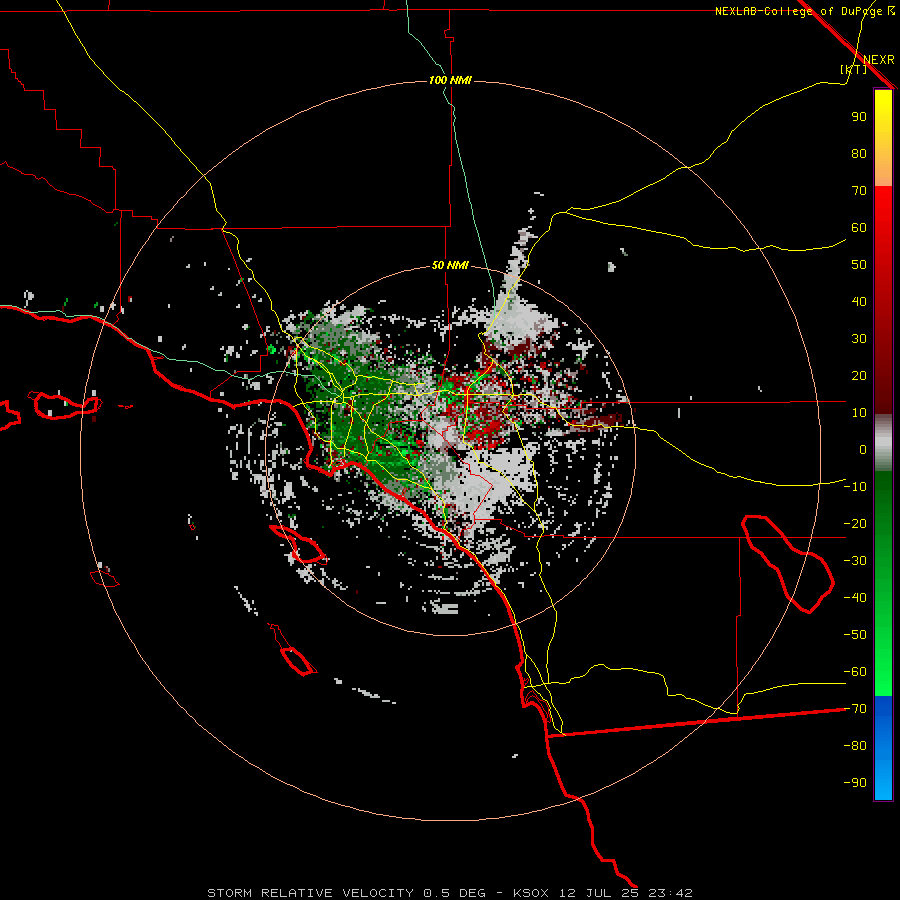
Task: Click the '12 JUL 25' date in the footer
Action: click(600, 893)
